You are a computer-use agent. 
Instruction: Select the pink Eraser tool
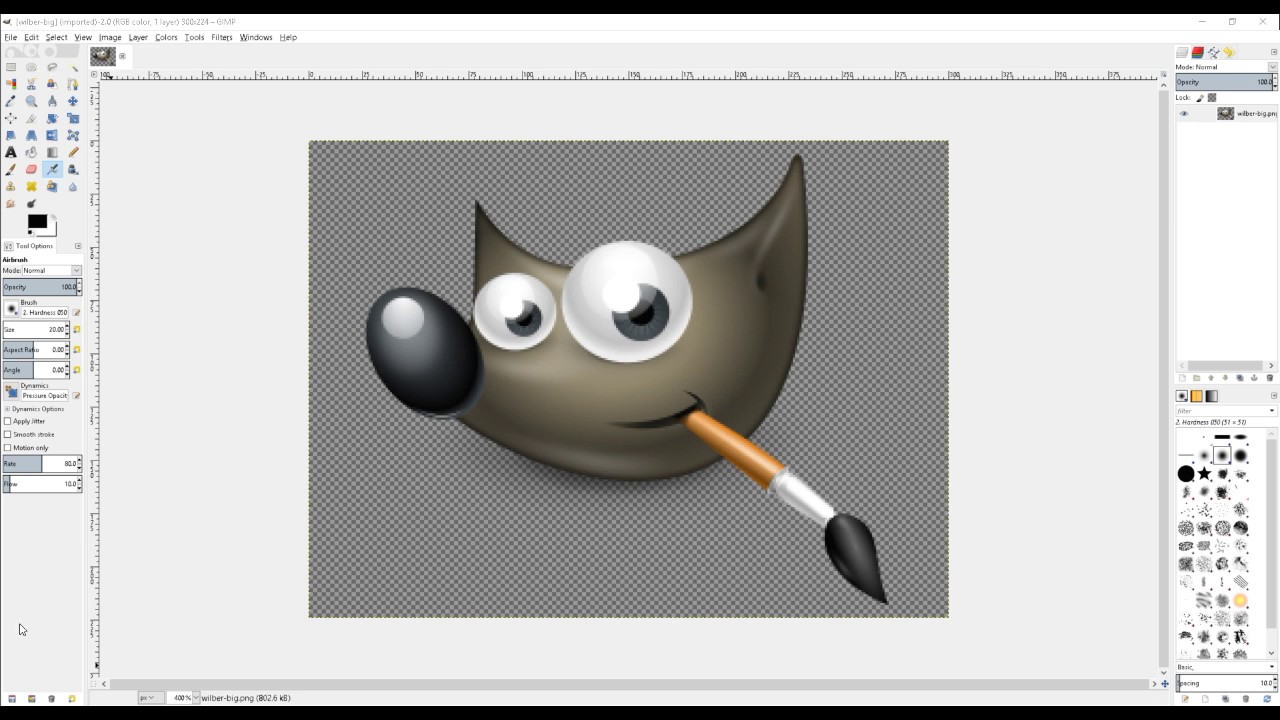click(31, 169)
